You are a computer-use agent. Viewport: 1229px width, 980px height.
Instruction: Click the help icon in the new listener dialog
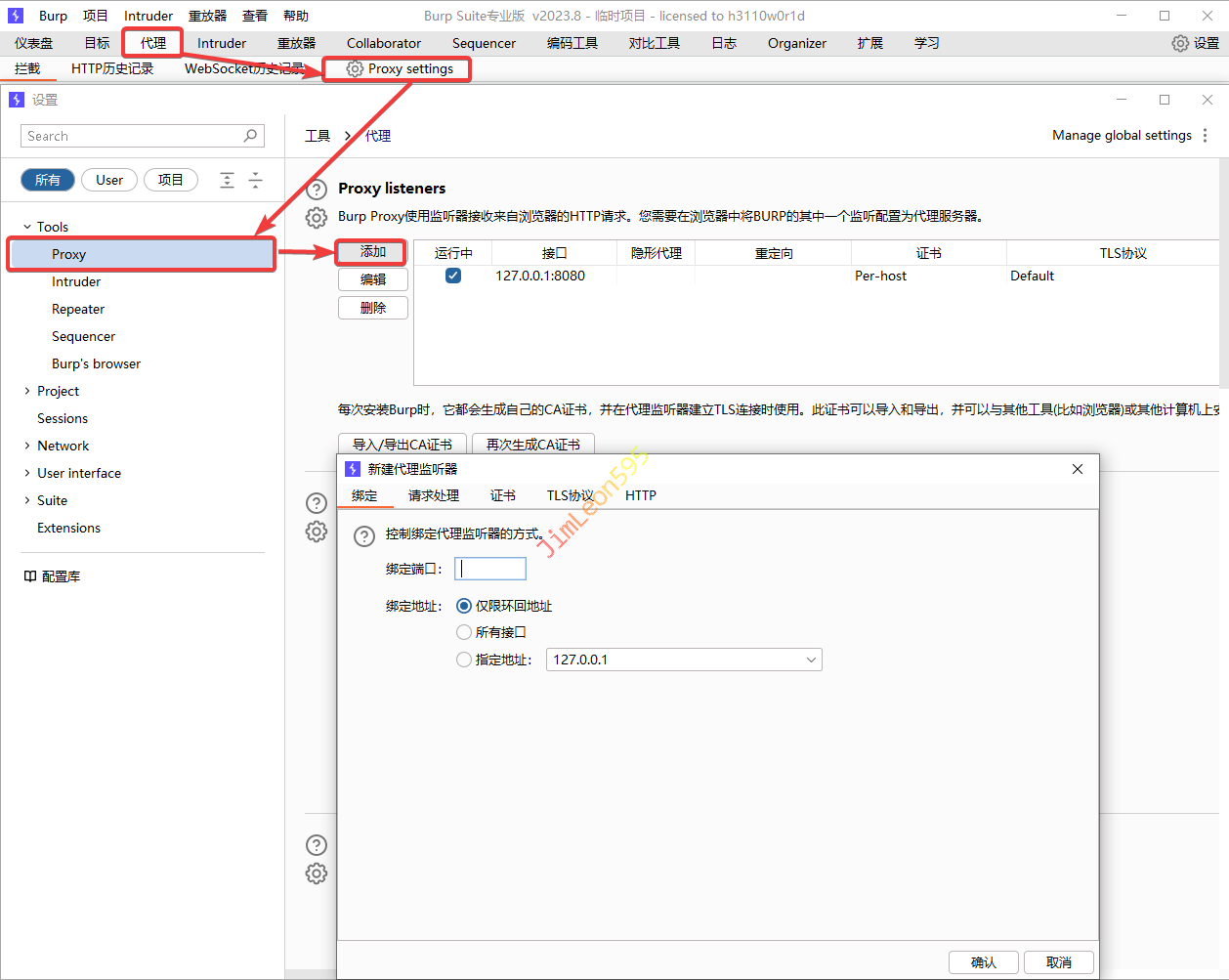click(364, 535)
